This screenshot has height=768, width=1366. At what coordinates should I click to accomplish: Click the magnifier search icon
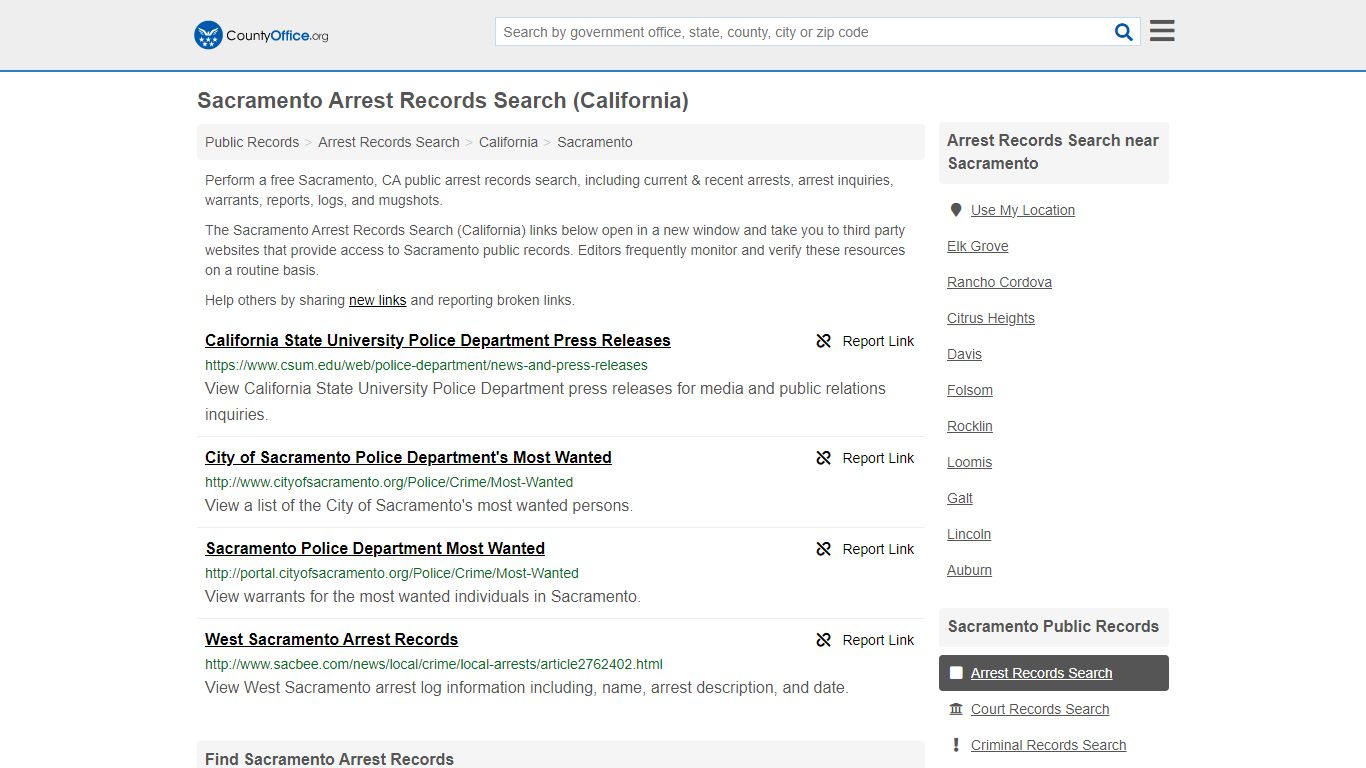click(1124, 32)
